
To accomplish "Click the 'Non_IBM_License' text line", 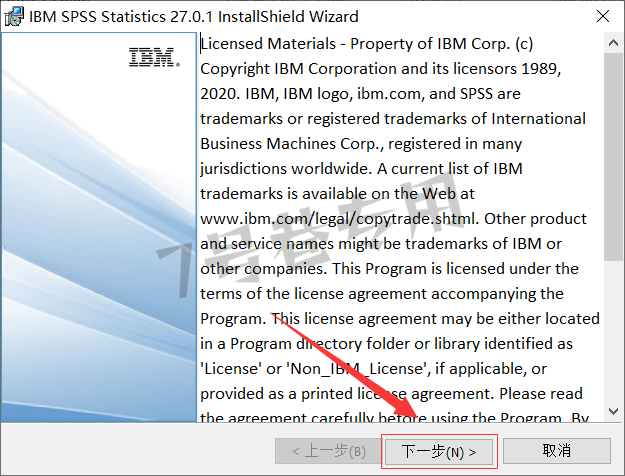I will pyautogui.click(x=373, y=369).
